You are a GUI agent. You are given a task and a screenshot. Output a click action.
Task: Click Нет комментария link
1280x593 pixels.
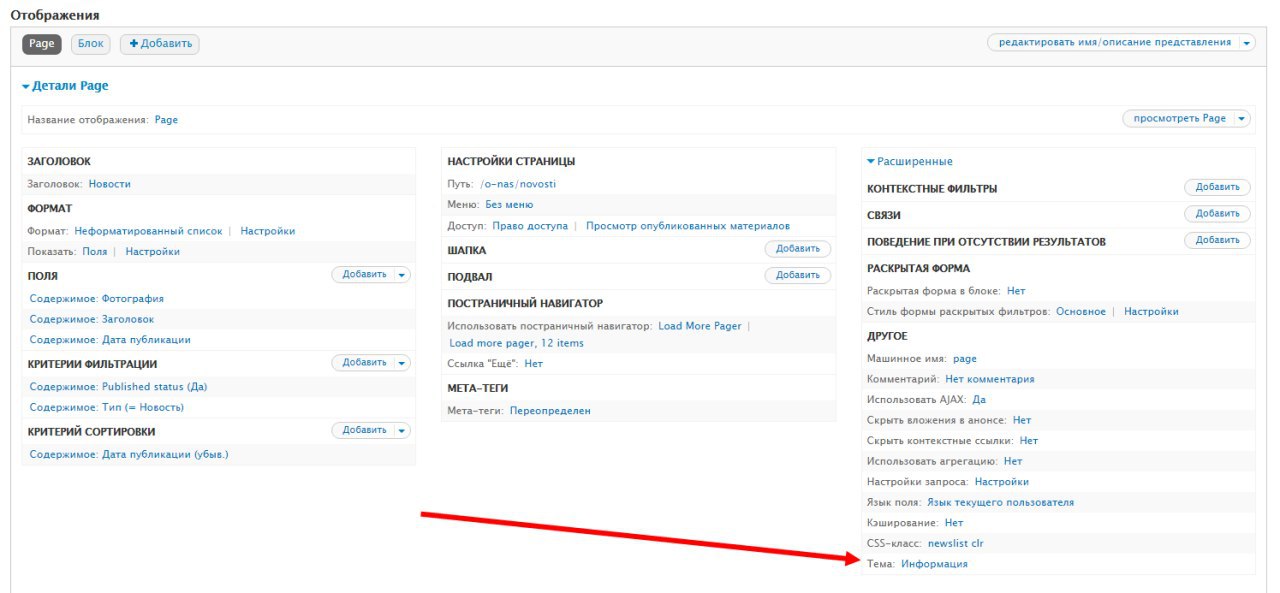(x=990, y=380)
